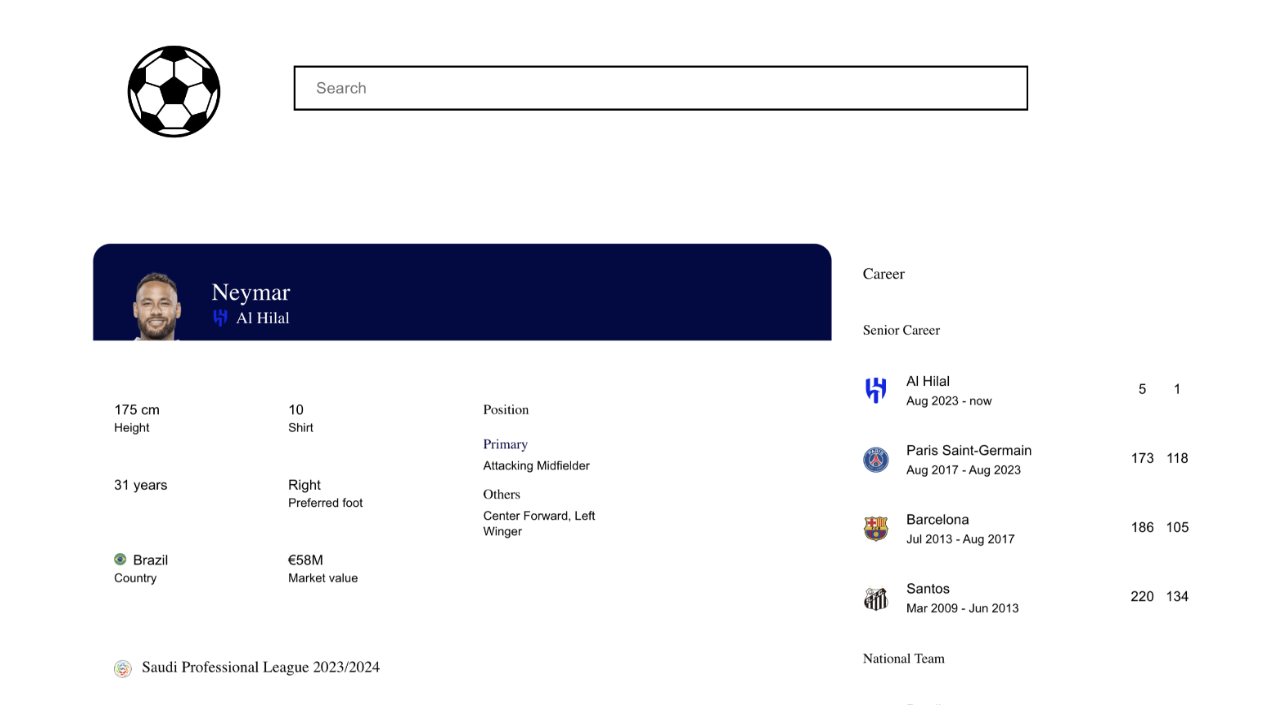Viewport: 1276px width, 724px height.
Task: Click Al Hilal crest in career list
Action: coord(876,390)
